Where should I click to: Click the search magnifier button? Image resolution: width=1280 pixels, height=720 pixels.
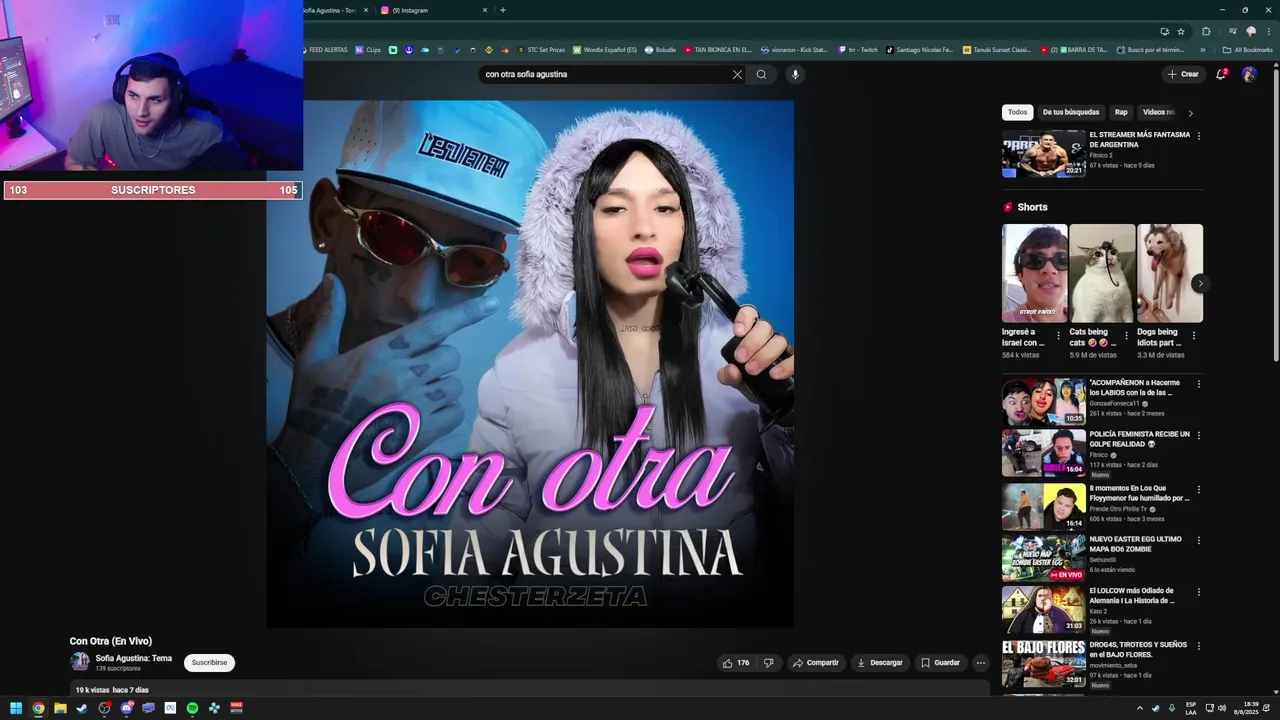coord(761,74)
